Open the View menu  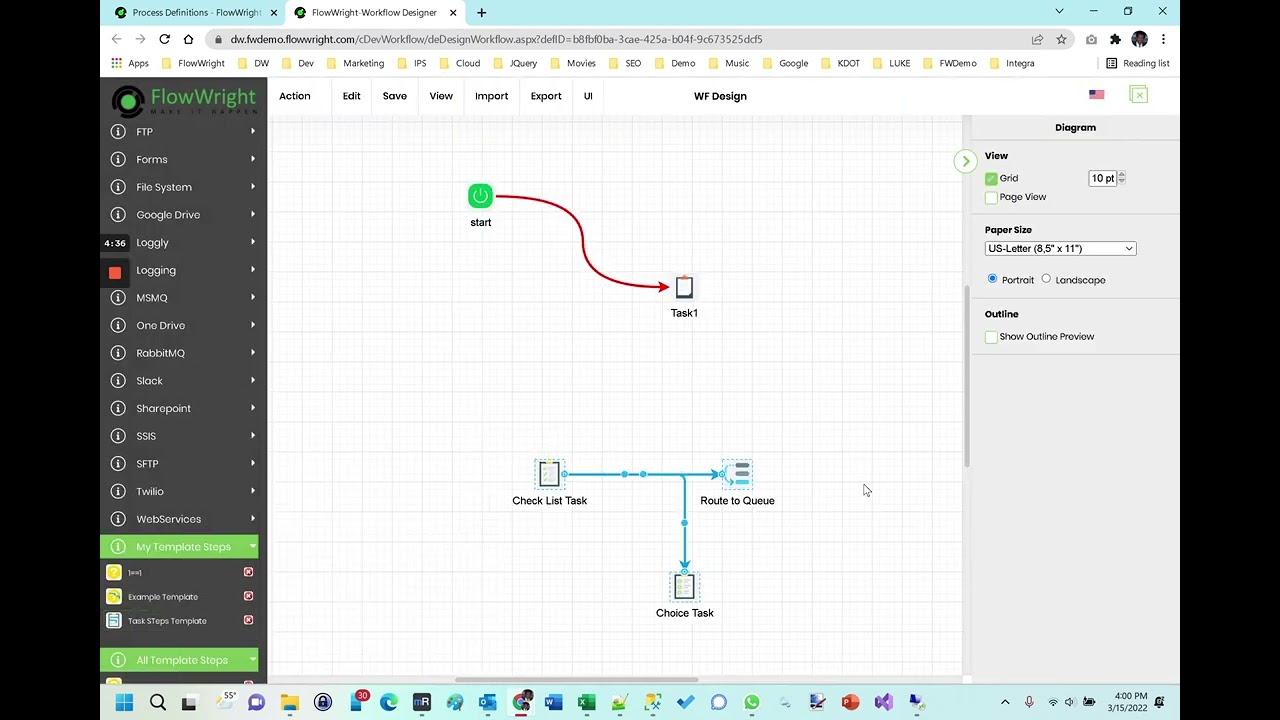[x=441, y=96]
